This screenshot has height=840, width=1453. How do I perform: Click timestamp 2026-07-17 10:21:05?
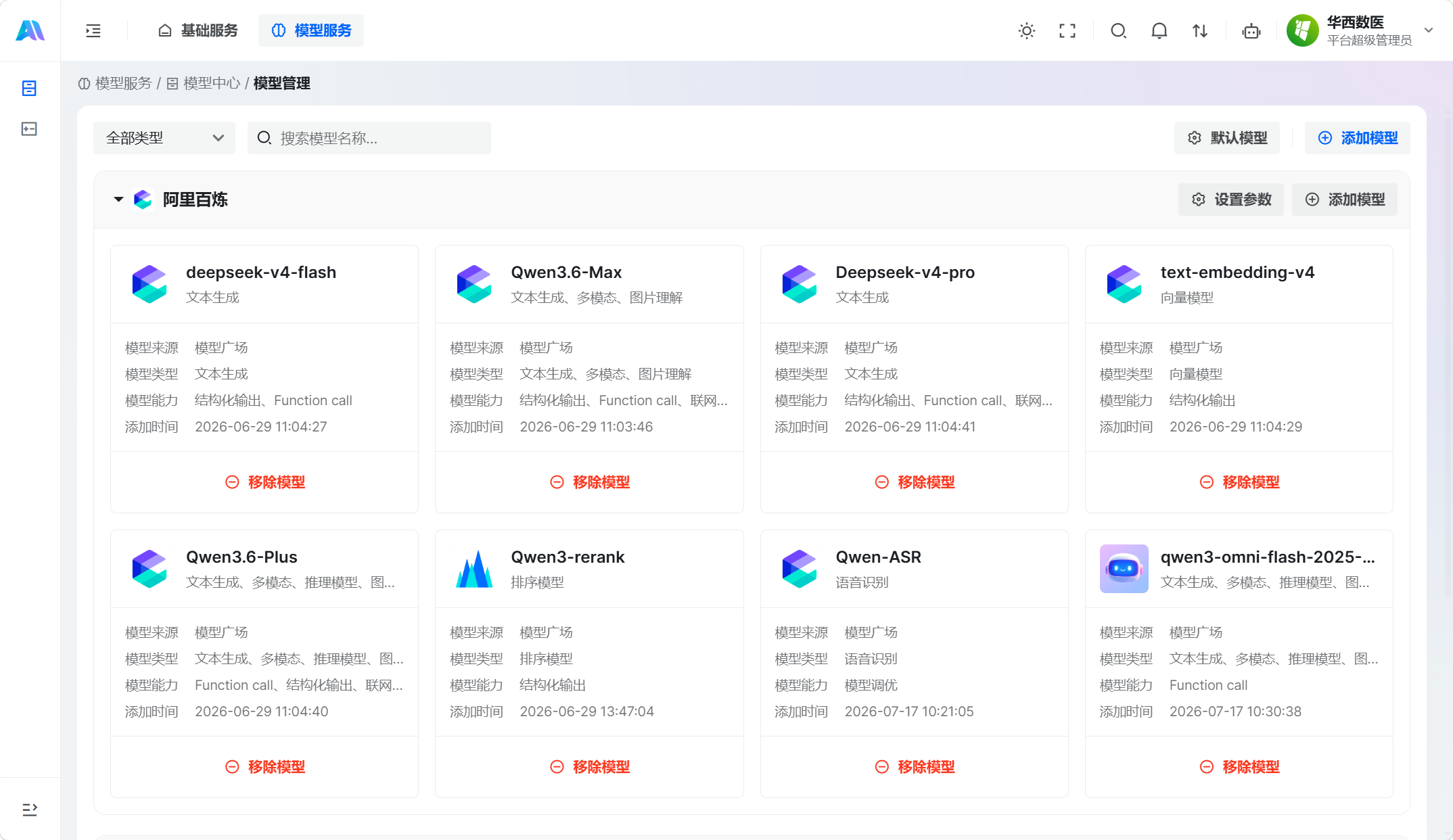(909, 711)
